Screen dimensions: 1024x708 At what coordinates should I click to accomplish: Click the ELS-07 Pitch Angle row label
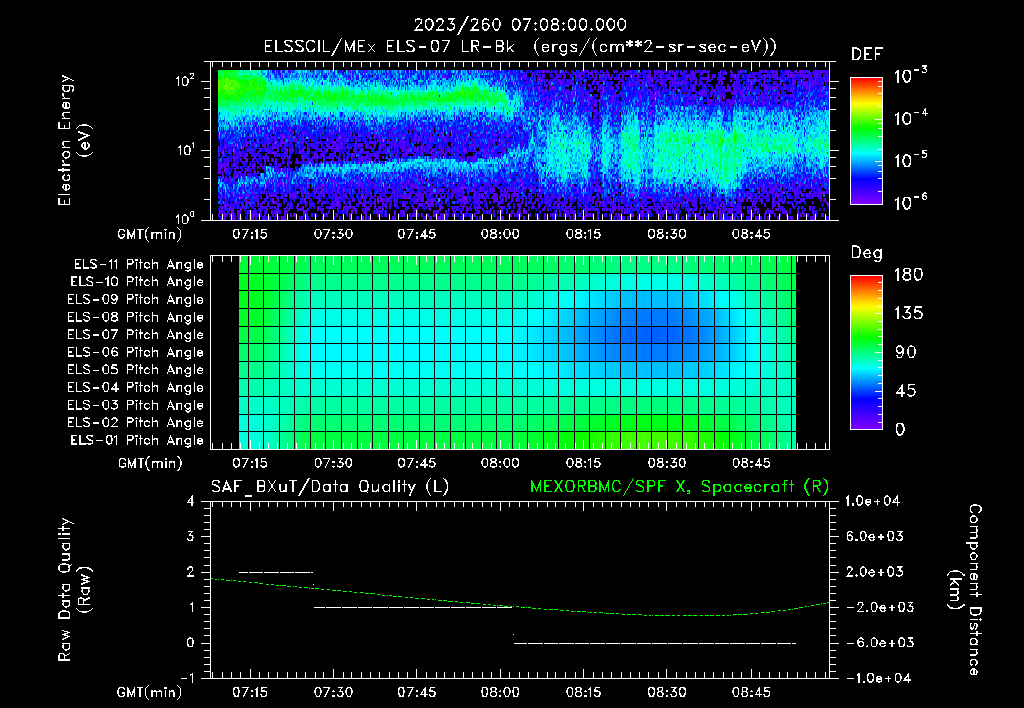(136, 334)
